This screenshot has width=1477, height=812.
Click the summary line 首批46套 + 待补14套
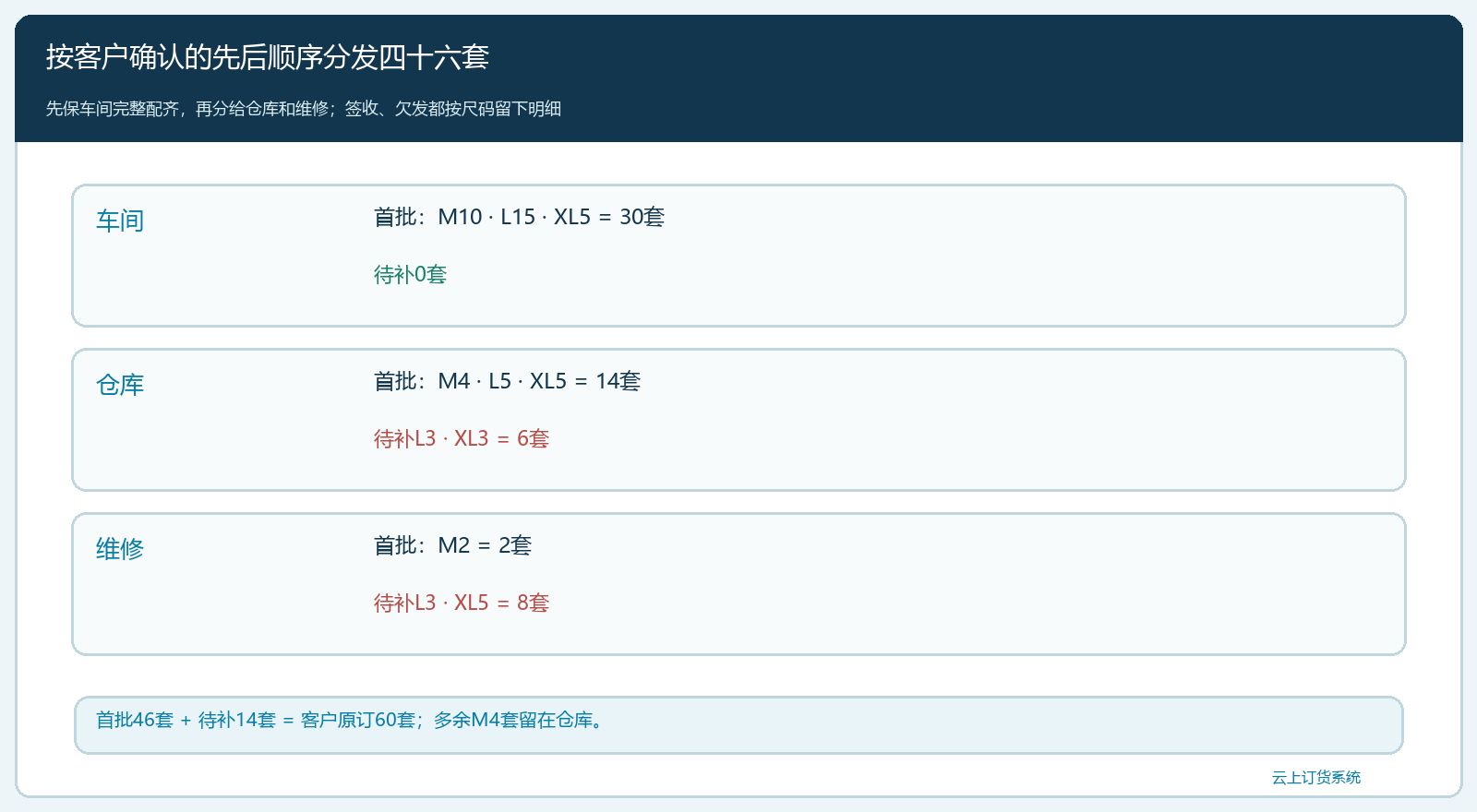(352, 720)
